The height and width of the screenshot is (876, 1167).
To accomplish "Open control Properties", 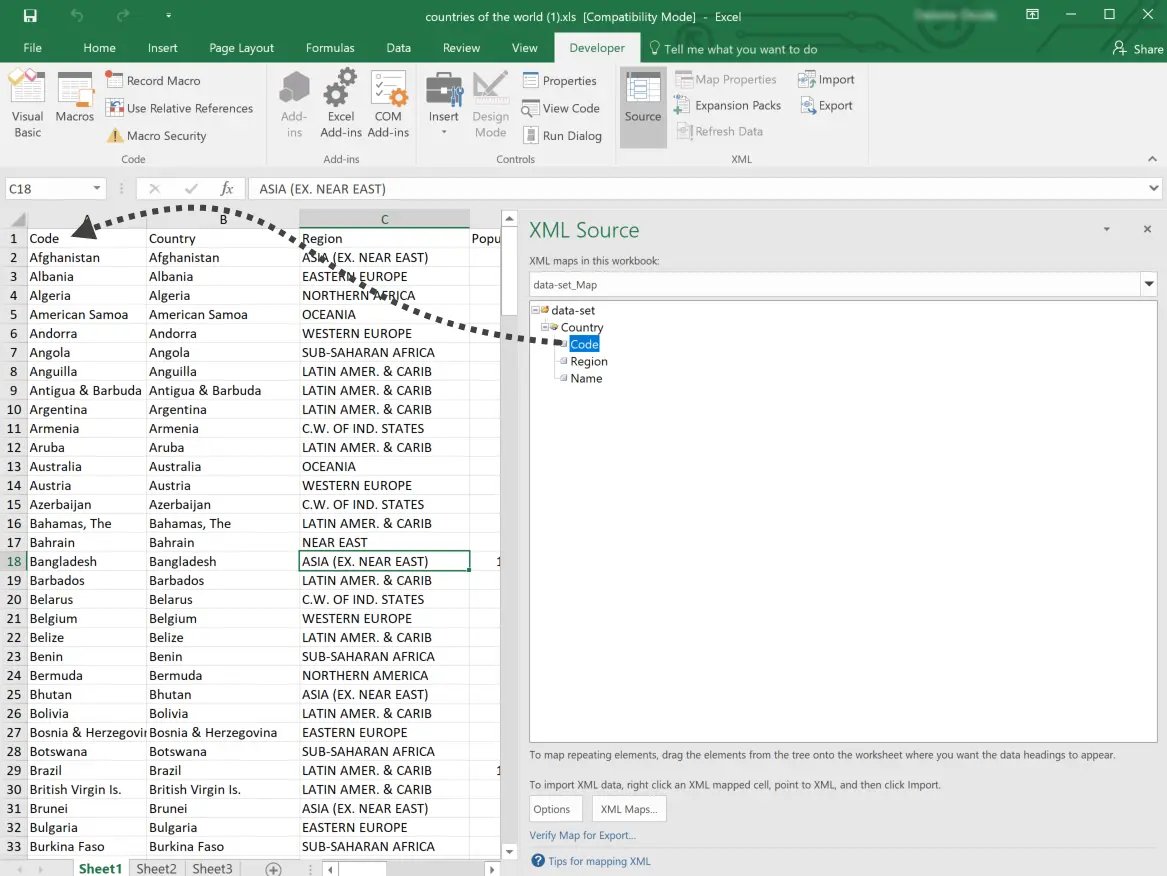I will click(560, 80).
